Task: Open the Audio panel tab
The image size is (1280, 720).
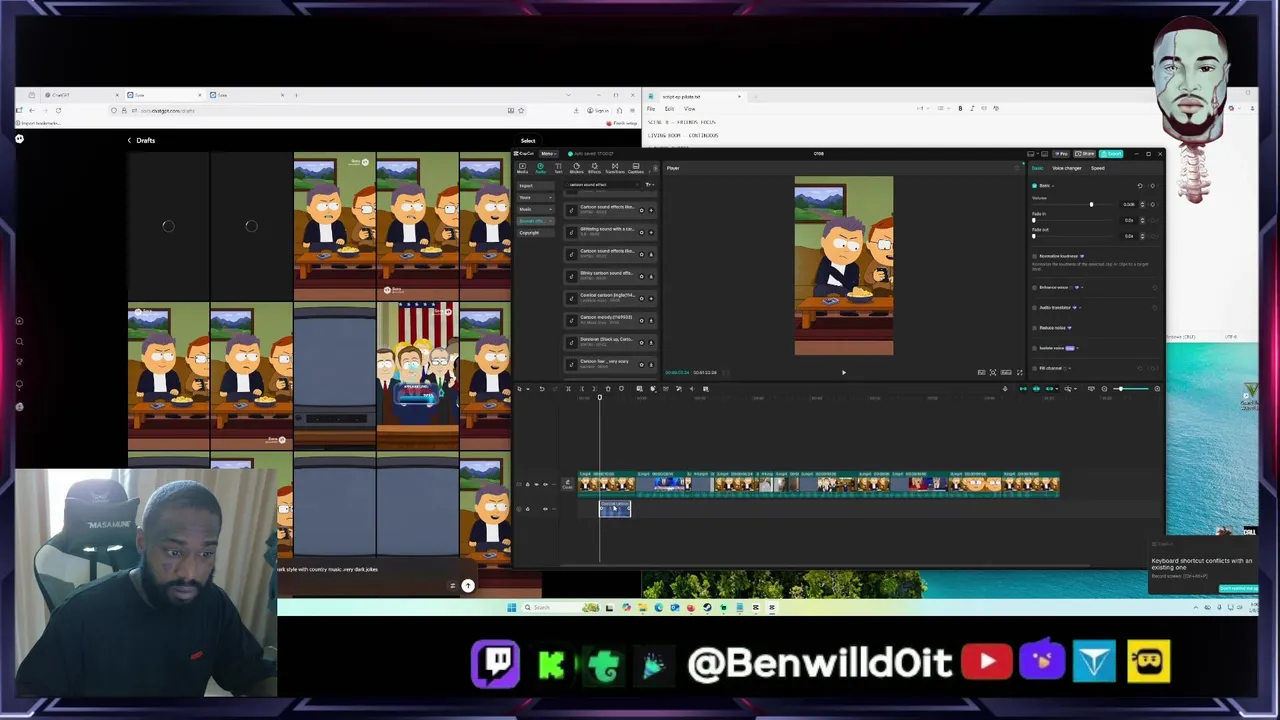Action: (x=540, y=168)
